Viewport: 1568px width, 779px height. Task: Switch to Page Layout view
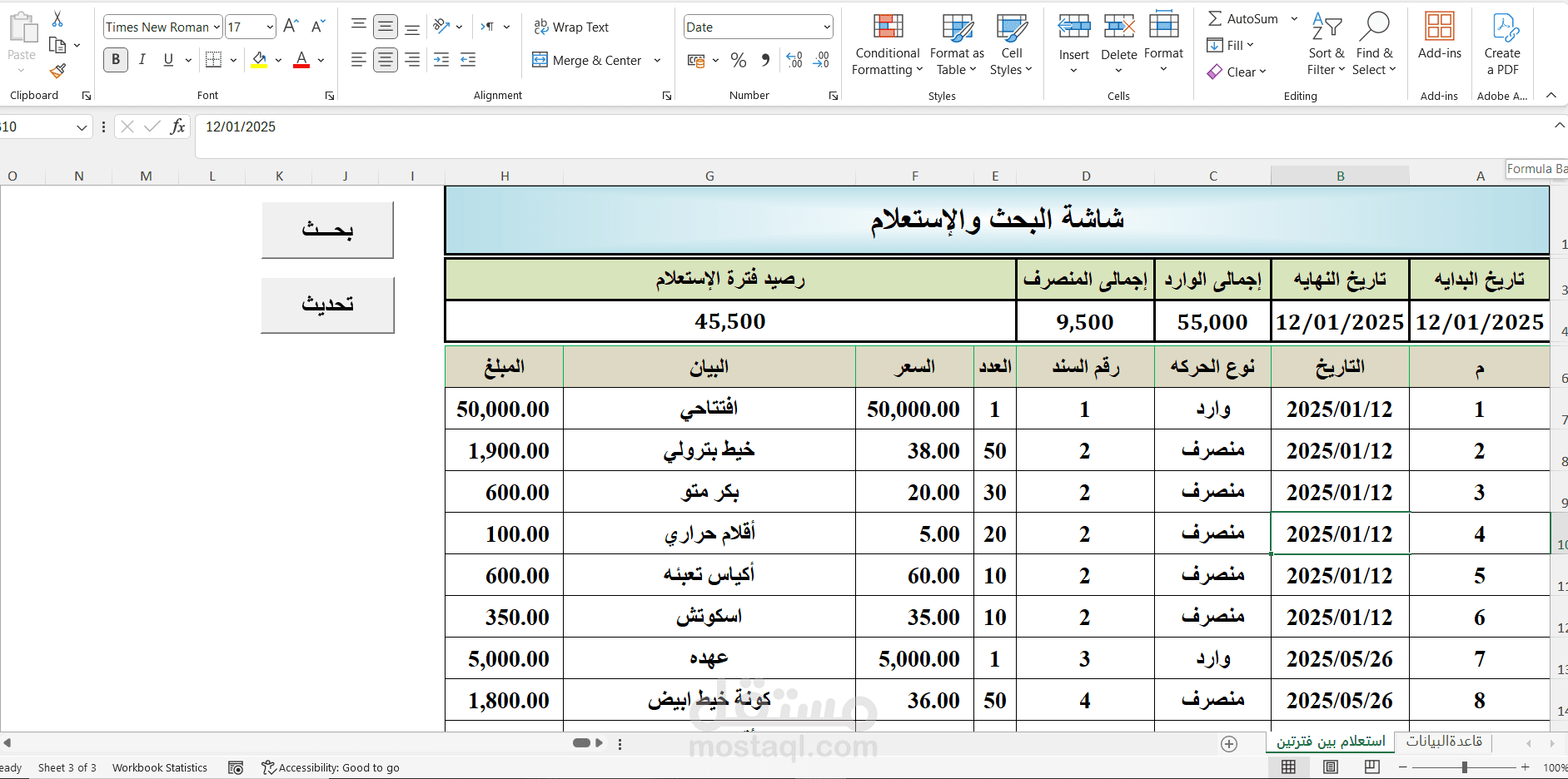[1331, 767]
